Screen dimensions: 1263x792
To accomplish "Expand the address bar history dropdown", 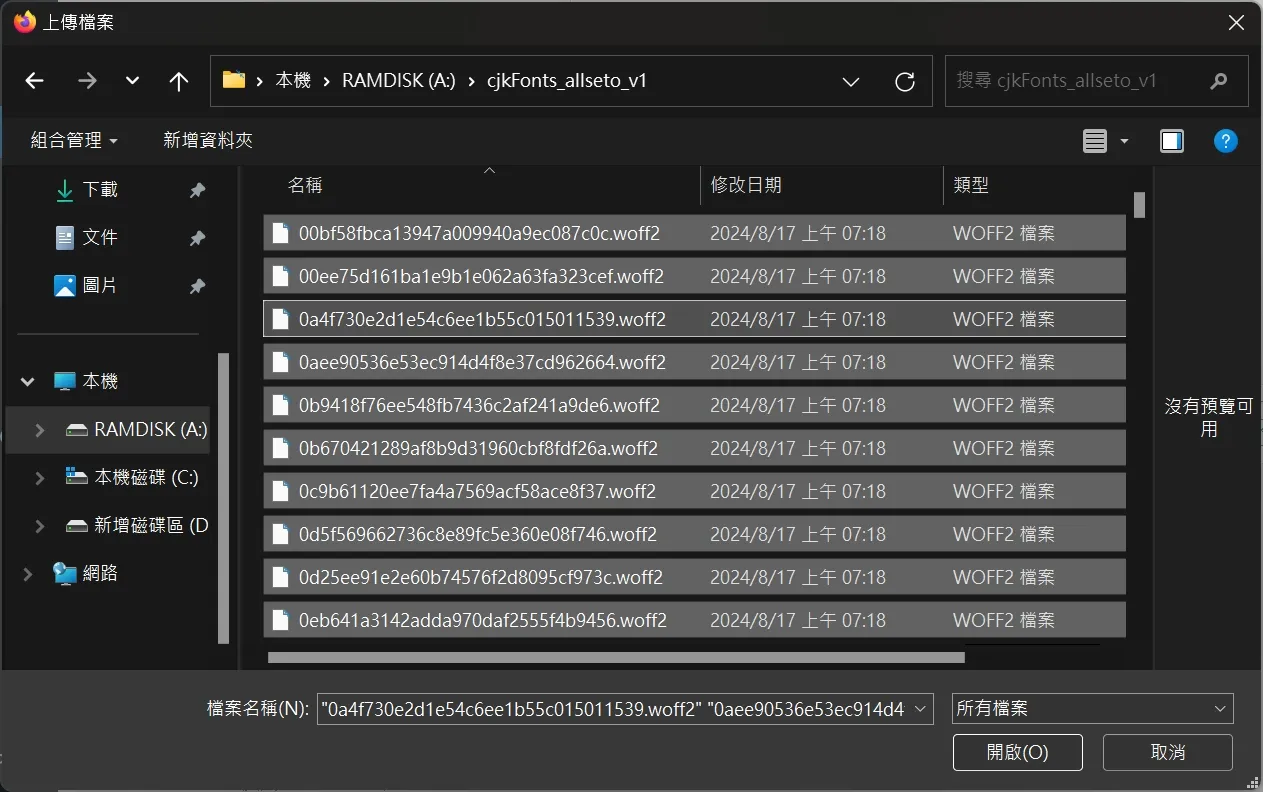I will [x=850, y=81].
